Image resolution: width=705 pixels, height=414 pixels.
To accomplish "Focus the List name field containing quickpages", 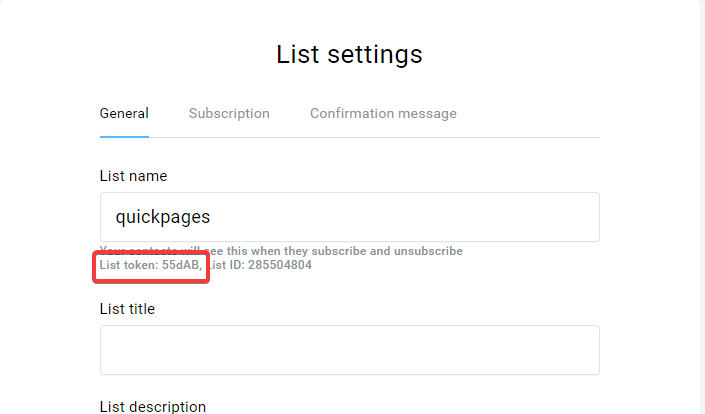I will (350, 217).
